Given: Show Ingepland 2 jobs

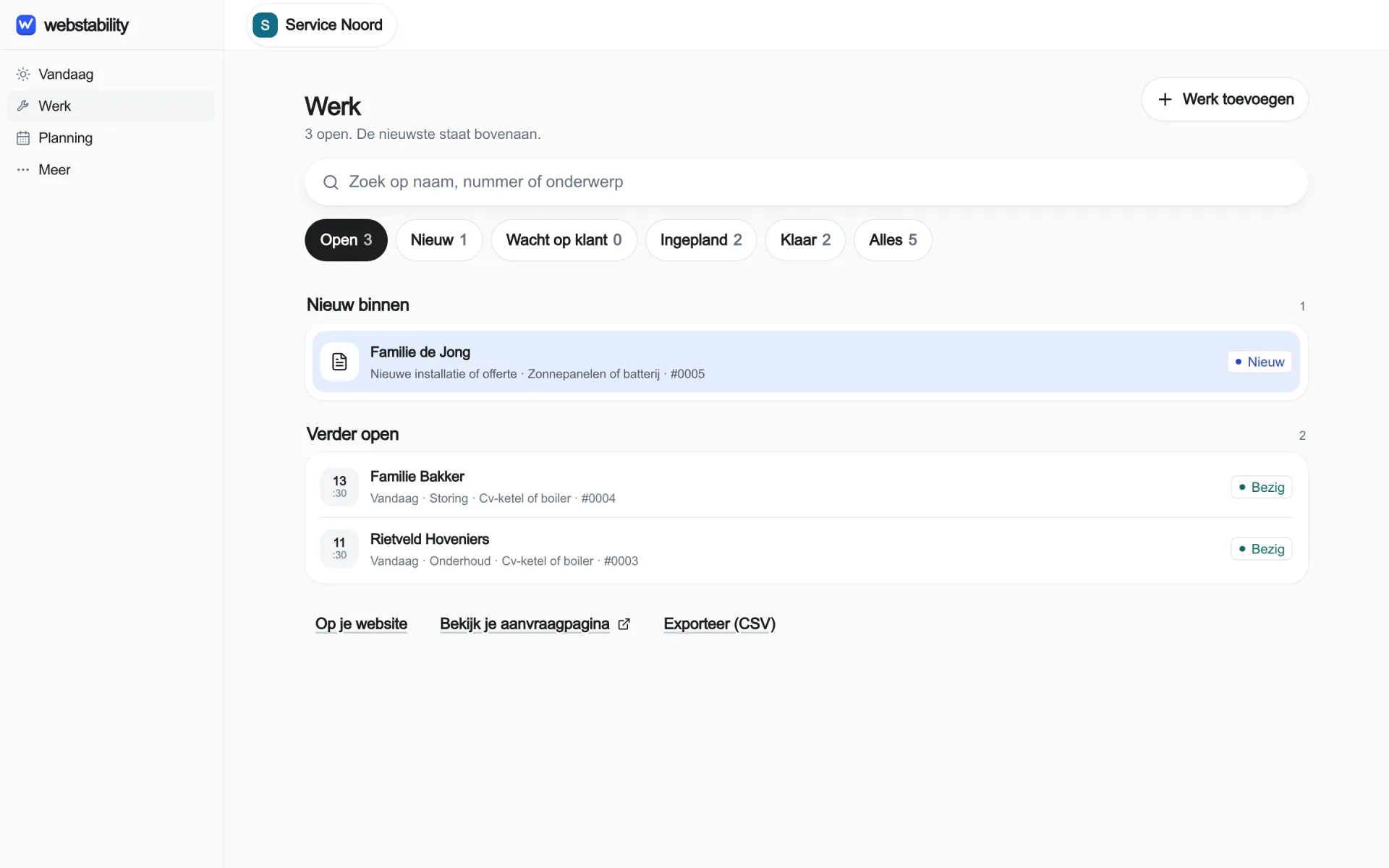Looking at the screenshot, I should tap(701, 240).
